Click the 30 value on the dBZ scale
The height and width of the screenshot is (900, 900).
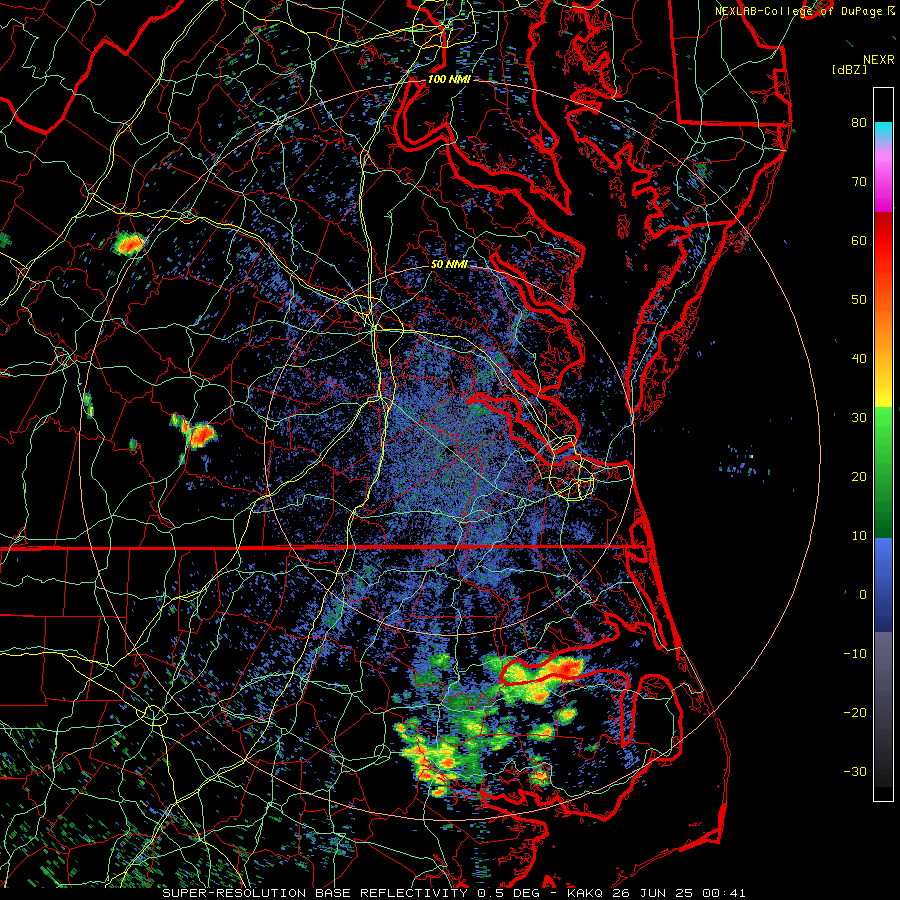pos(859,417)
